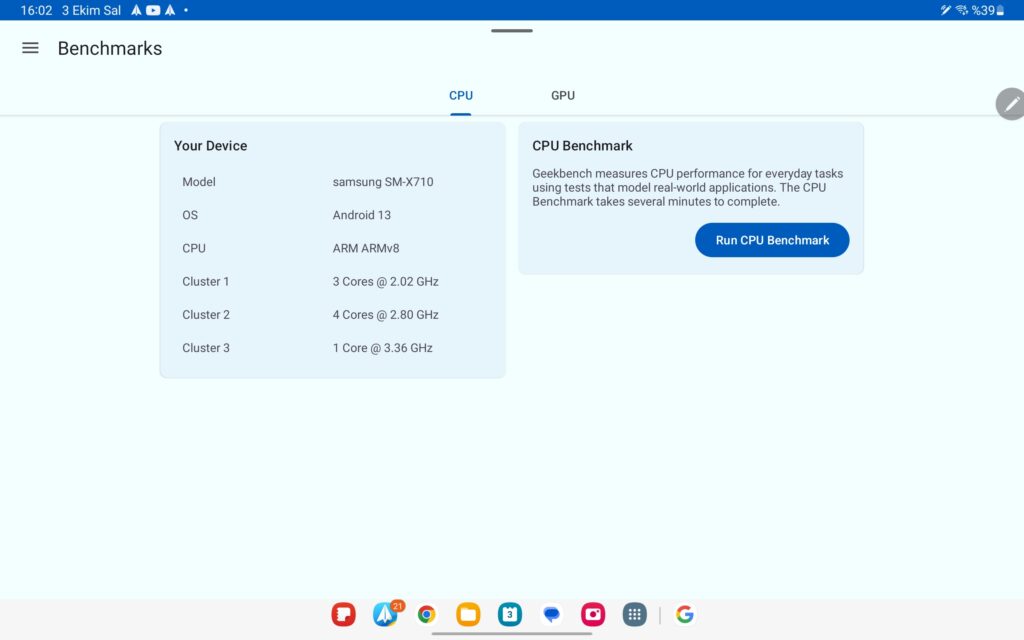This screenshot has width=1024, height=640.
Task: Tap the Your Device heading
Action: pos(210,146)
